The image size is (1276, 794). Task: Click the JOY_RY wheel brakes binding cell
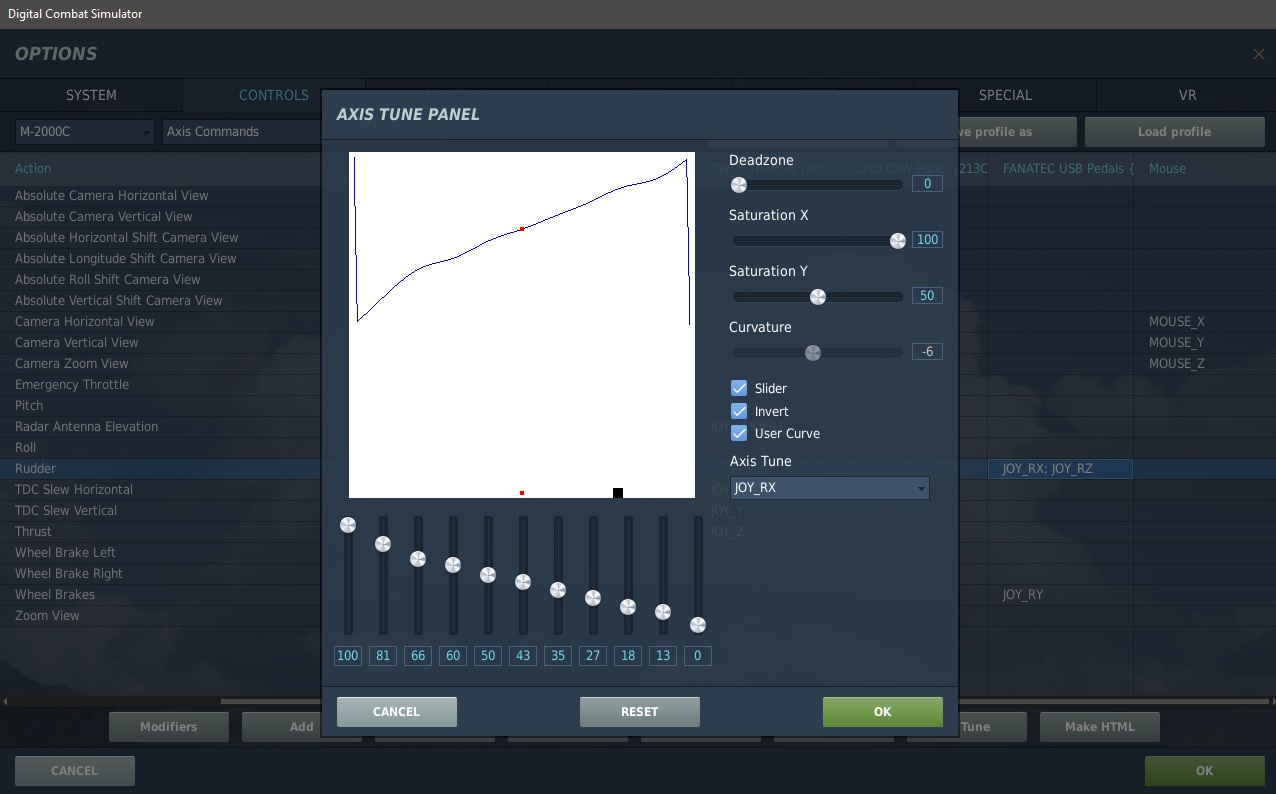click(1060, 594)
